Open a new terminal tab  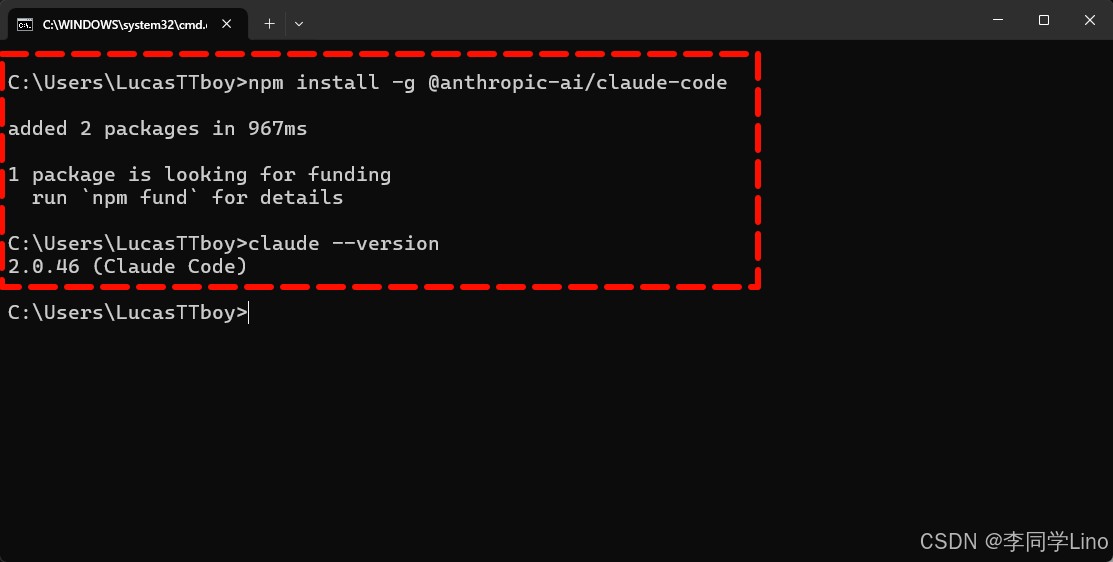pyautogui.click(x=269, y=24)
